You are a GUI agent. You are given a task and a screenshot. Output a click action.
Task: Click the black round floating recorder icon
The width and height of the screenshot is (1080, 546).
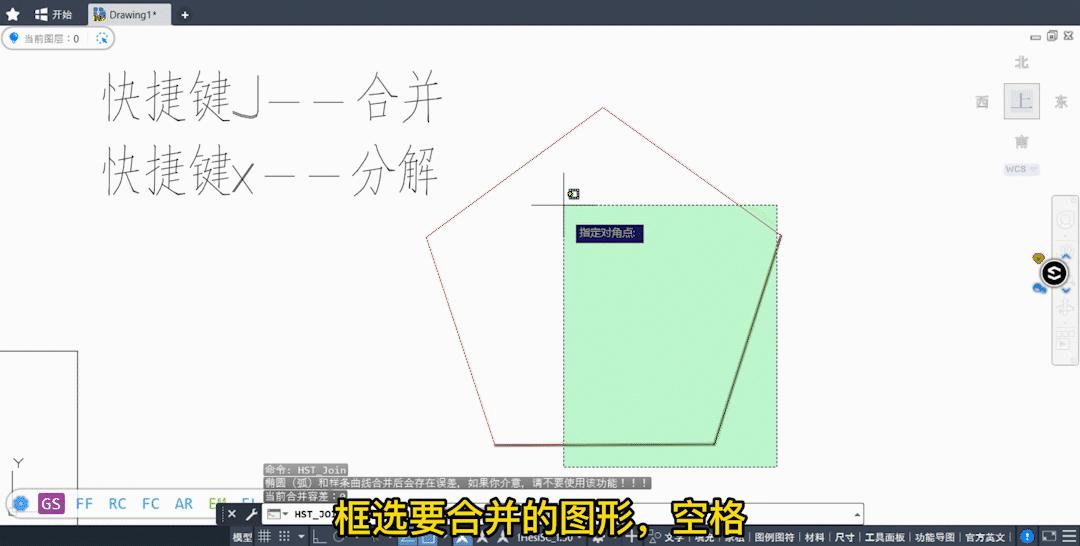(1054, 273)
